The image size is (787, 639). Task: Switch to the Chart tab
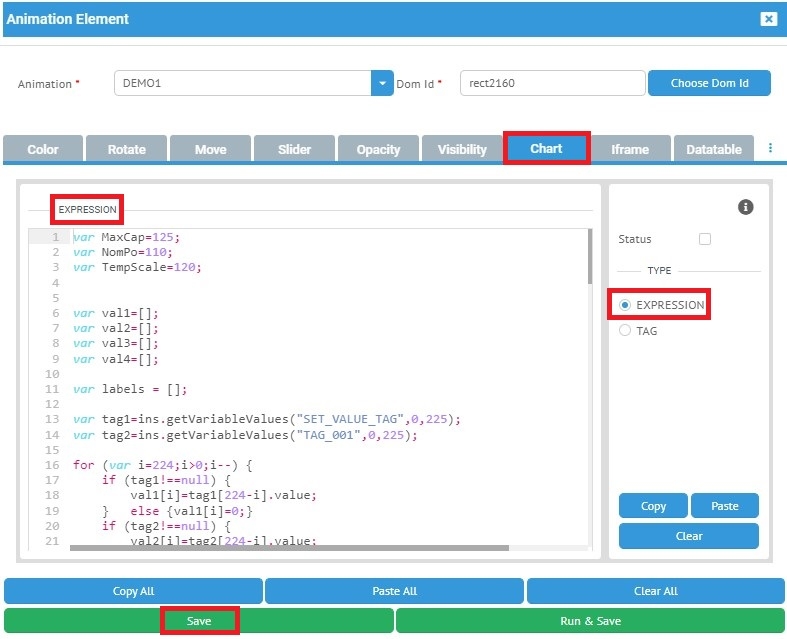pyautogui.click(x=546, y=148)
